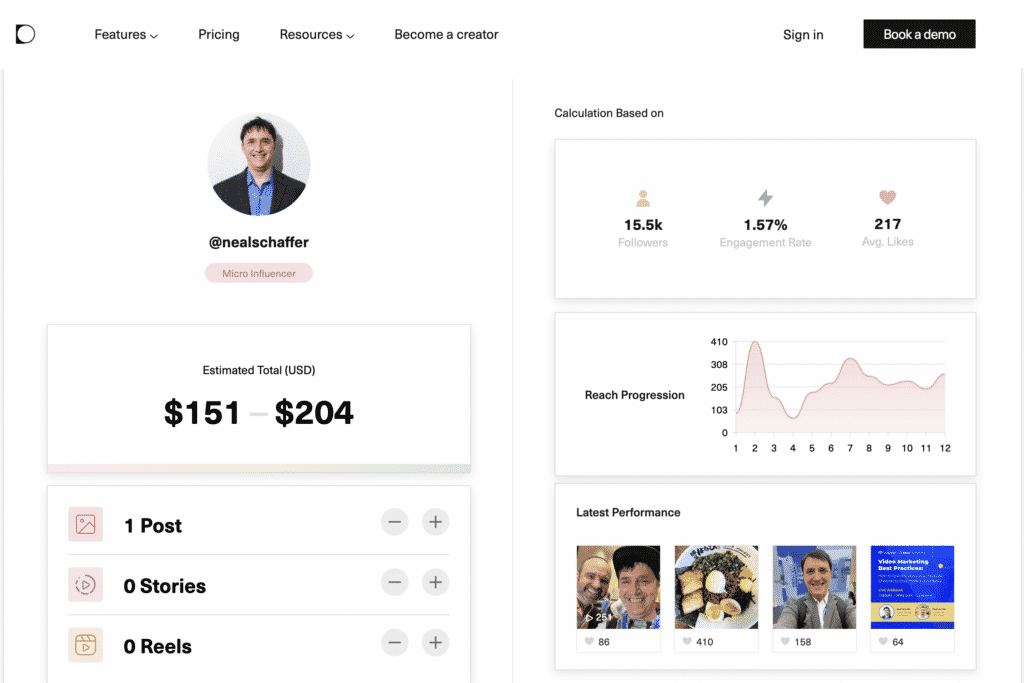The height and width of the screenshot is (683, 1024).
Task: Decrease the Reels count with minus stepper
Action: [394, 643]
